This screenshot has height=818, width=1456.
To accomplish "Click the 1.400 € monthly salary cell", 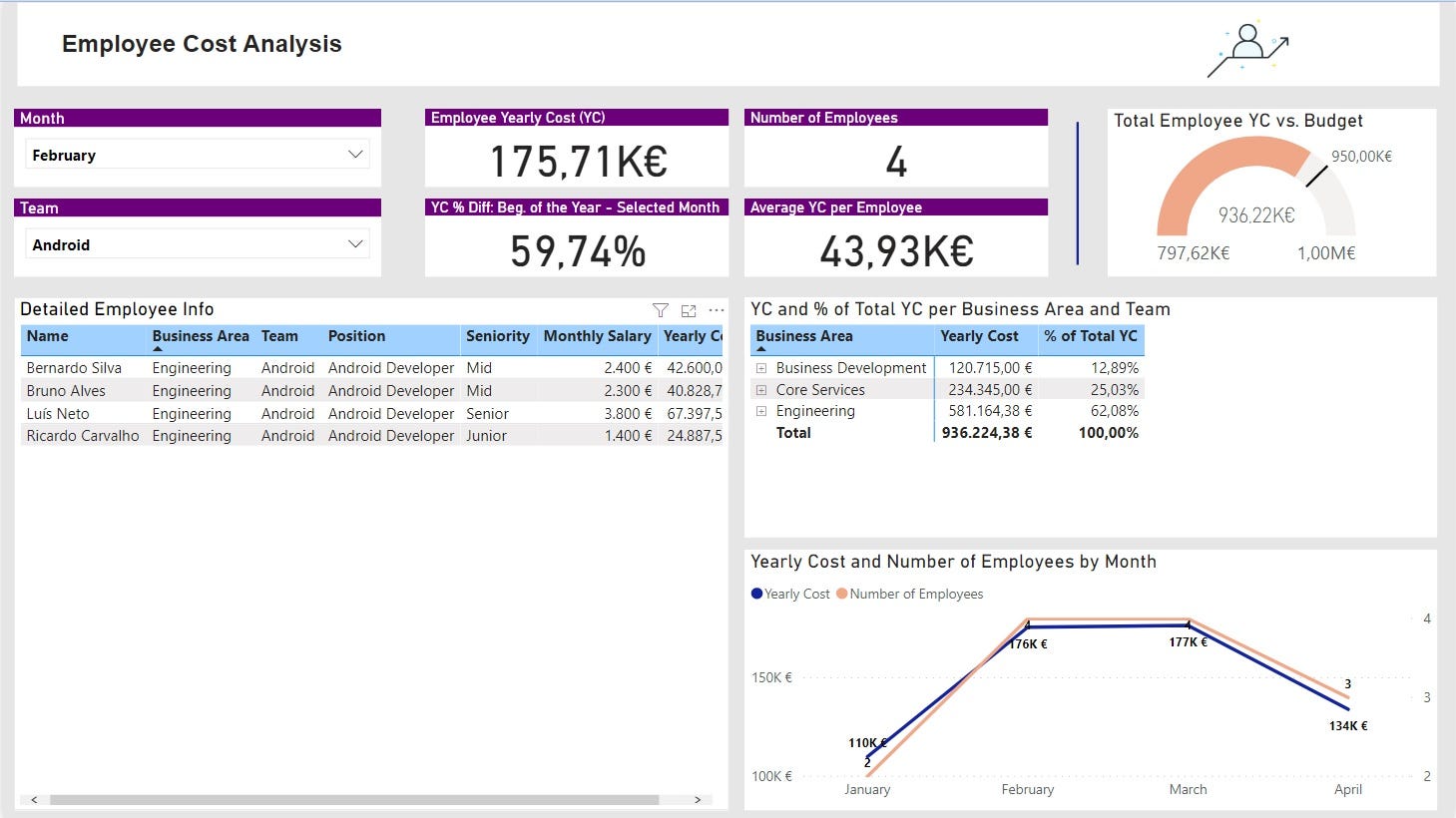I will coord(628,436).
